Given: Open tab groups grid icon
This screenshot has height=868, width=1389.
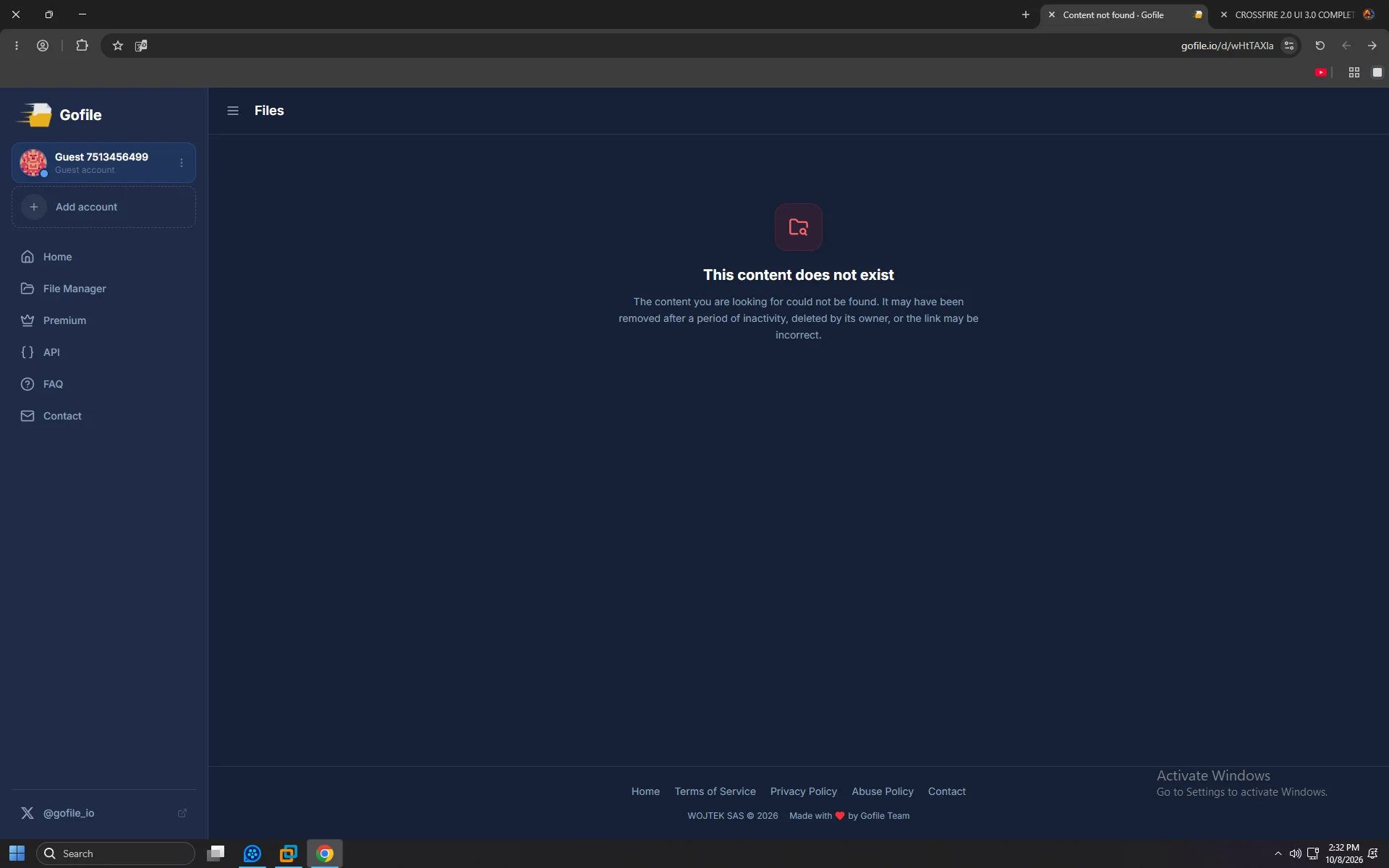Looking at the screenshot, I should pos(1354,72).
